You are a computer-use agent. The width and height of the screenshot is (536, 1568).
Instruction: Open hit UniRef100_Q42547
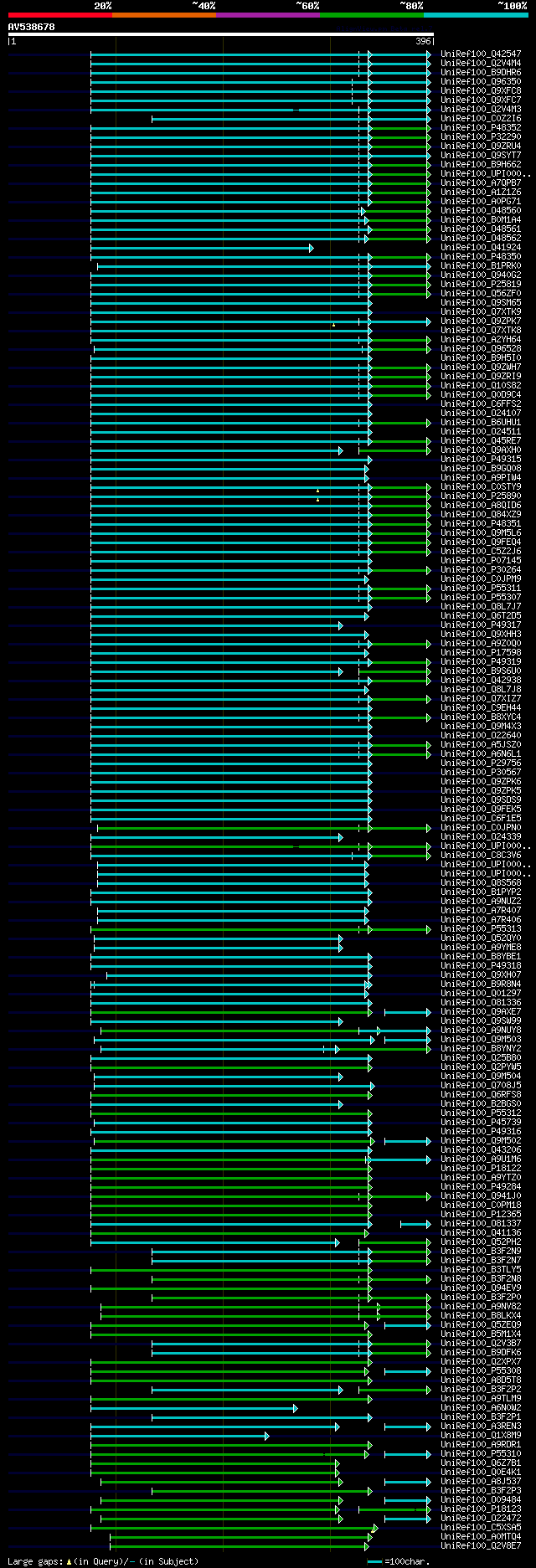481,54
